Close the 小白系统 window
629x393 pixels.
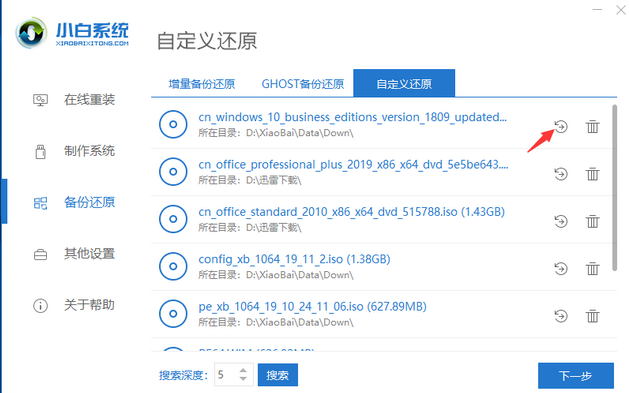621,10
